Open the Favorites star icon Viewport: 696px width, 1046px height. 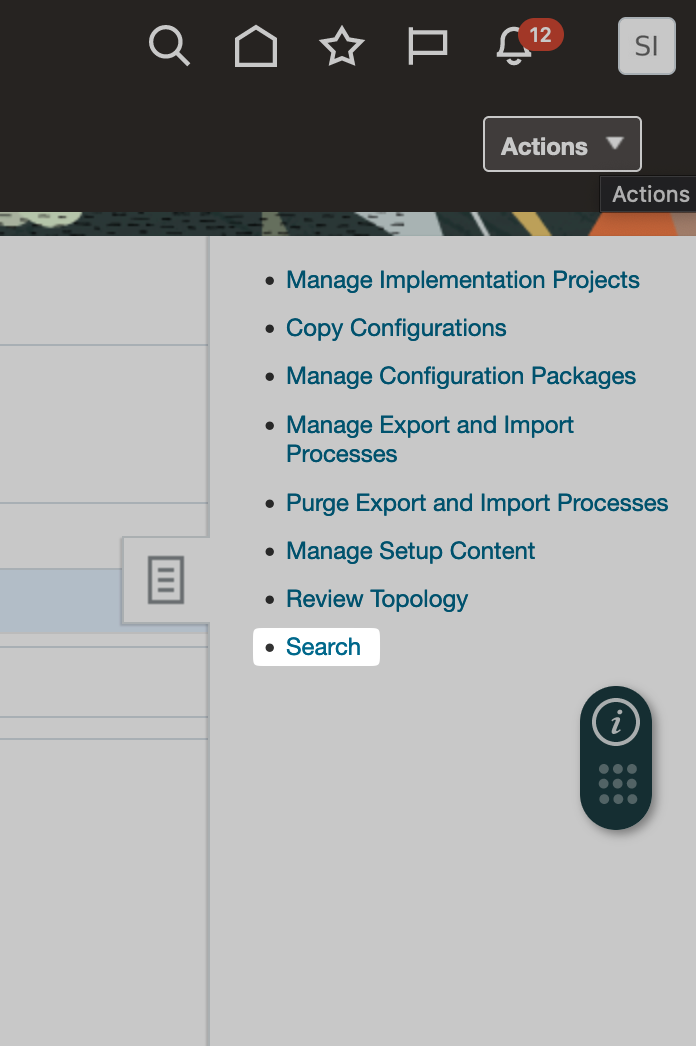tap(342, 46)
